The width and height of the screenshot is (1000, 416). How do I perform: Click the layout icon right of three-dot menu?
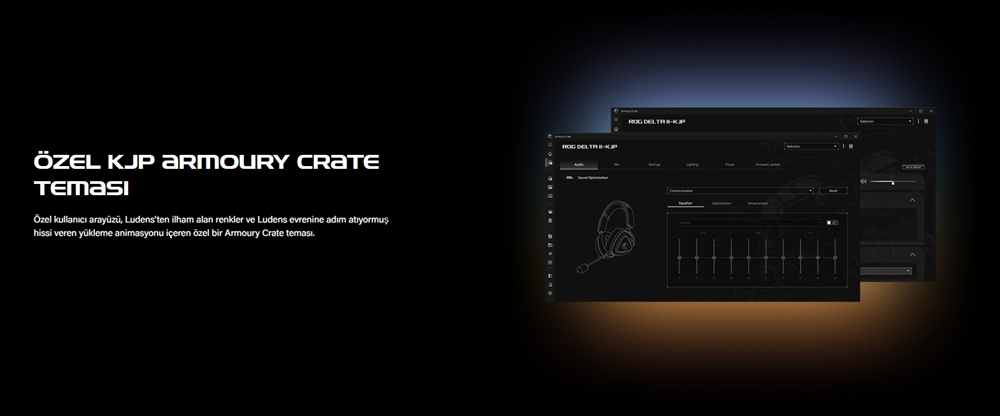tap(851, 146)
